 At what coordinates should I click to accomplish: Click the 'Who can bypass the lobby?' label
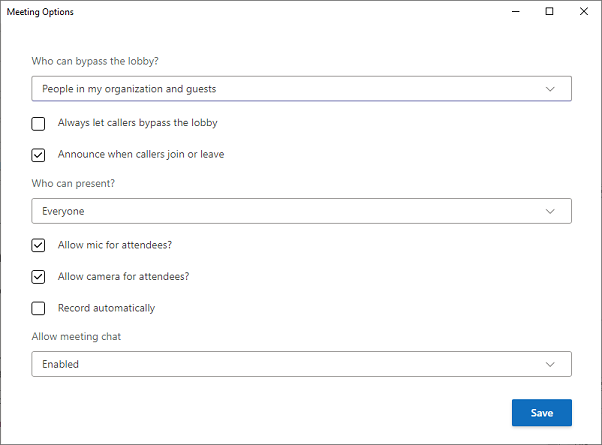pos(95,61)
